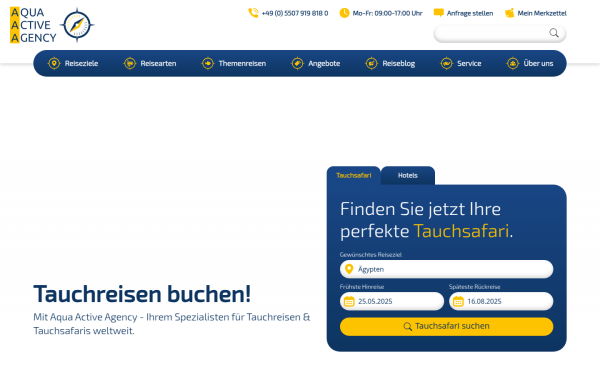This screenshot has width=600, height=375.
Task: Click the site search input field
Action: (500, 33)
